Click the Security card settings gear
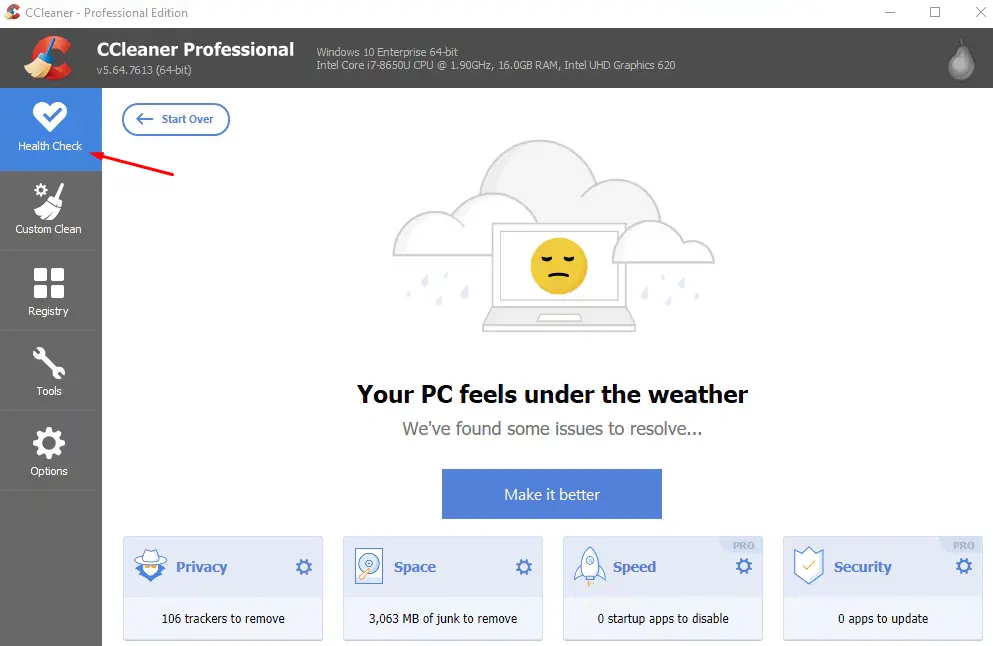 [964, 567]
